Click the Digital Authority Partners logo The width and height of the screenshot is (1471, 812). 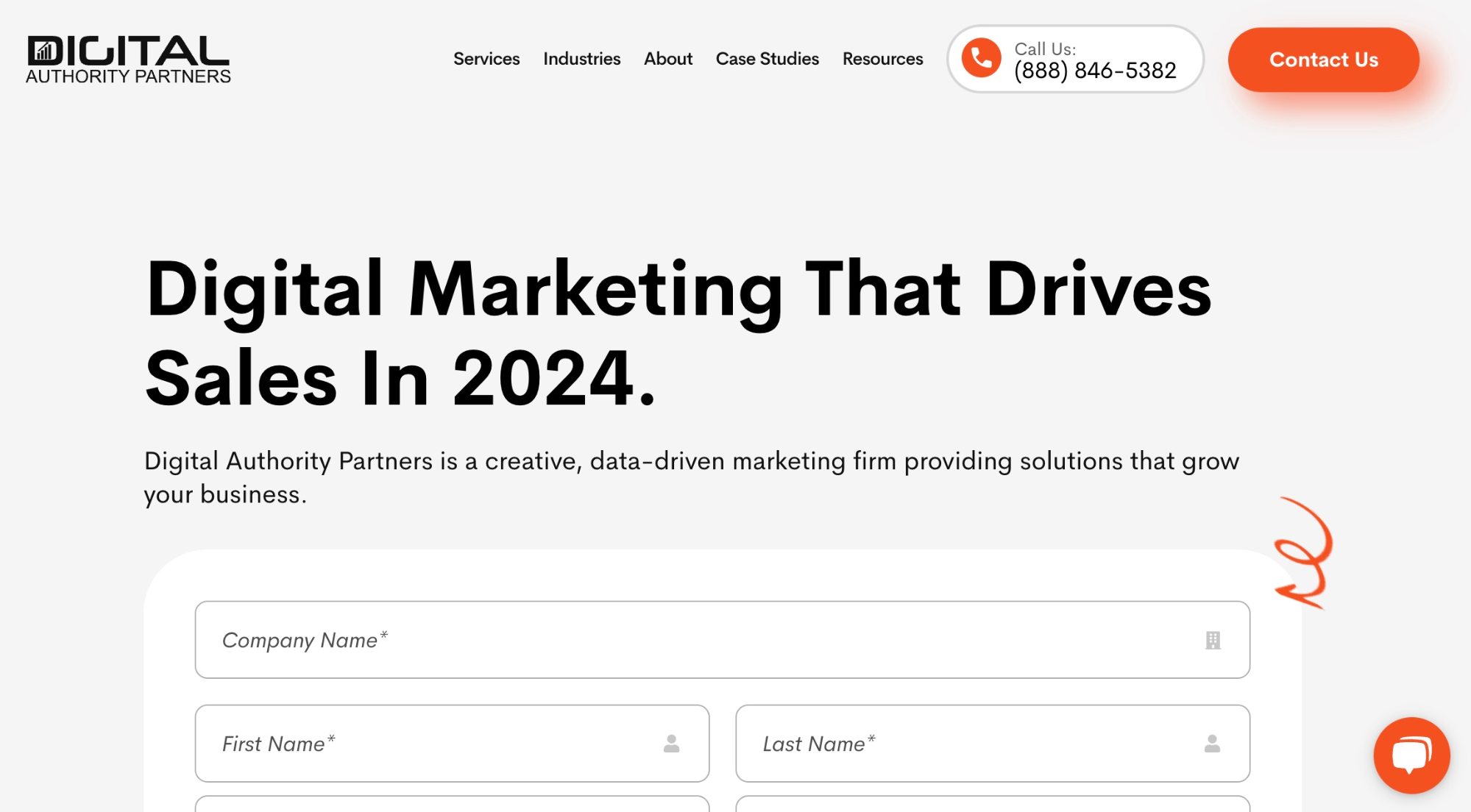[x=128, y=59]
